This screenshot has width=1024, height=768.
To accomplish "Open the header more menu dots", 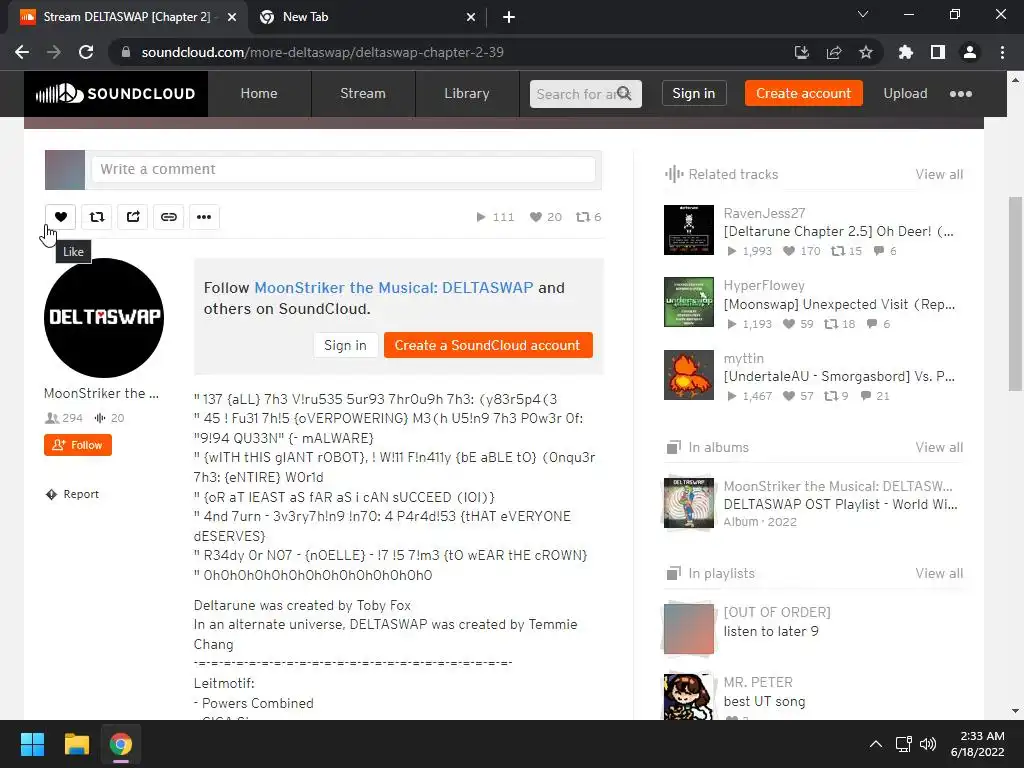I will [961, 93].
